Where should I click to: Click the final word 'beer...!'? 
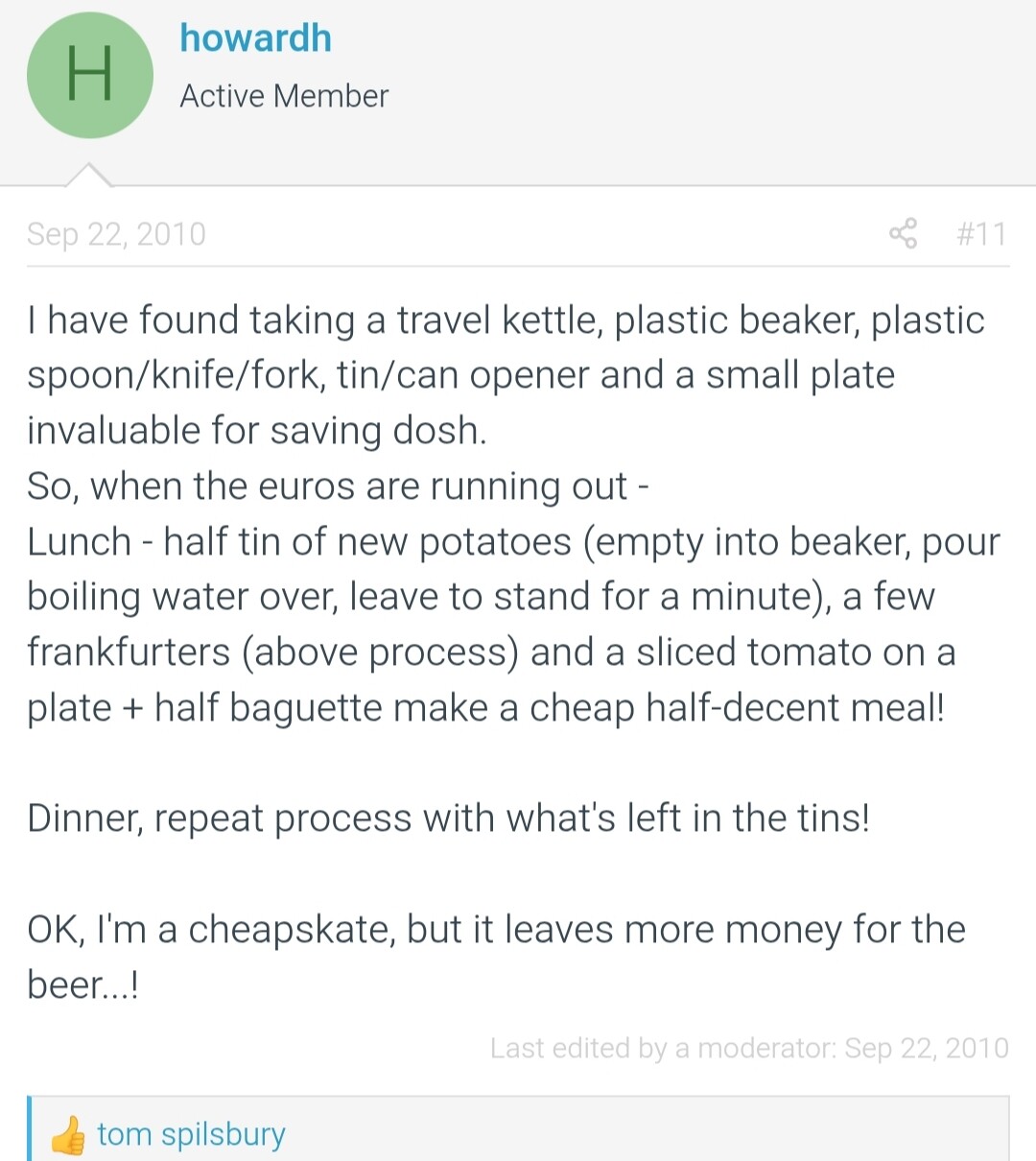click(x=83, y=984)
